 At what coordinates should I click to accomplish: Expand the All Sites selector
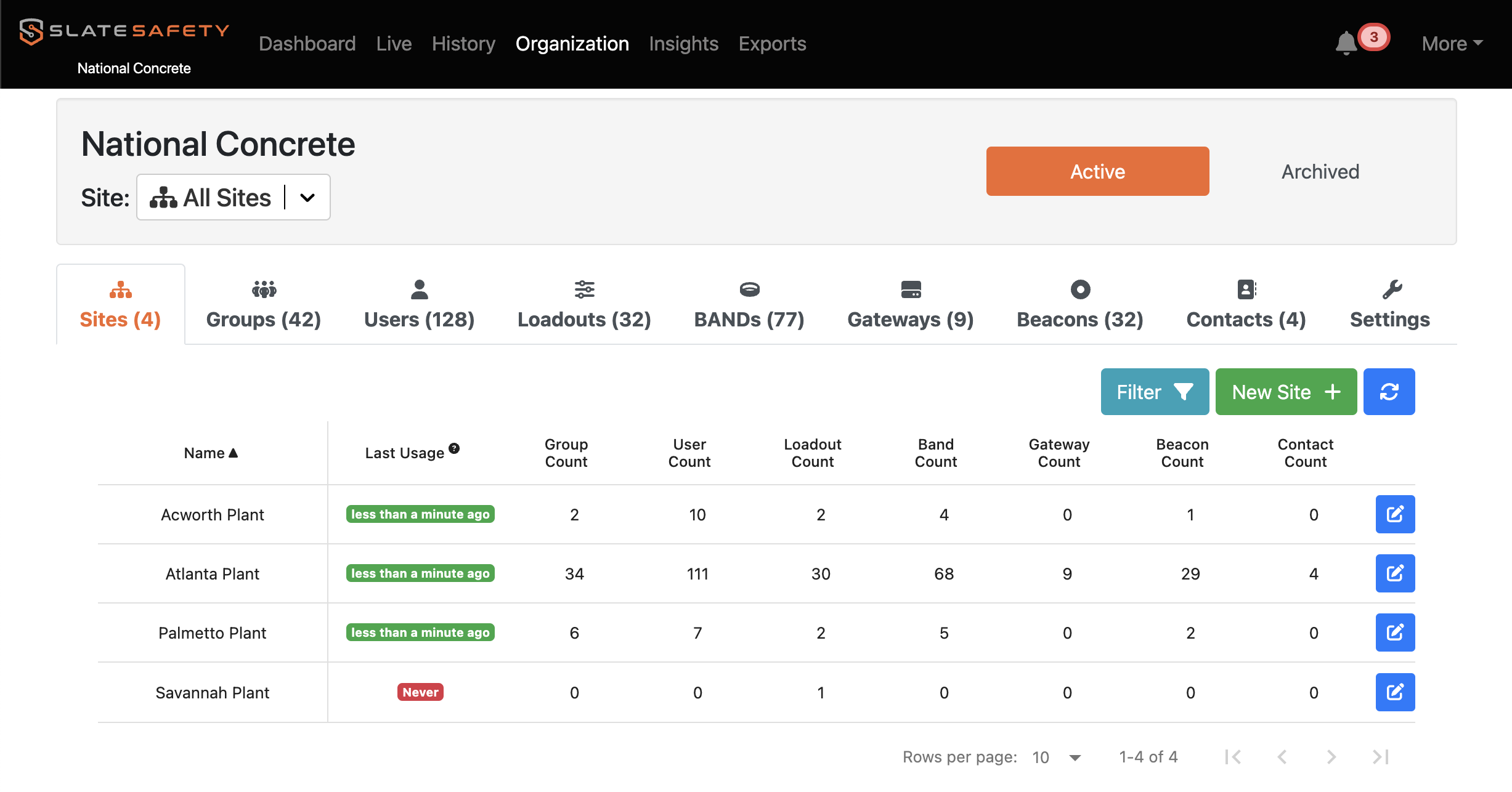(x=234, y=197)
